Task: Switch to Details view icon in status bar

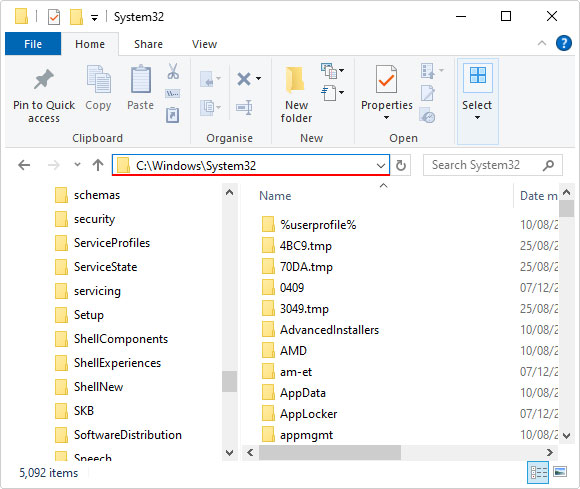Action: (x=538, y=472)
